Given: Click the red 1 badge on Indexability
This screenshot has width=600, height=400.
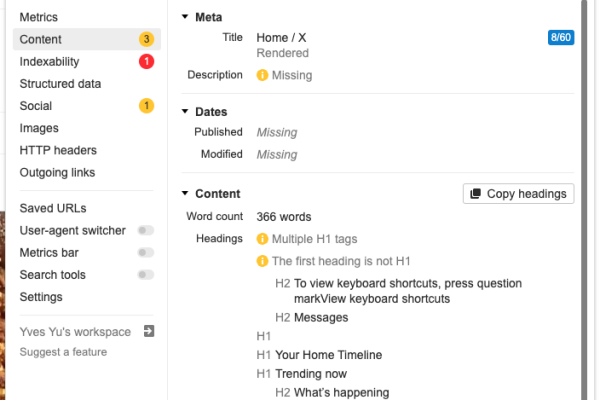Looking at the screenshot, I should 146,61.
